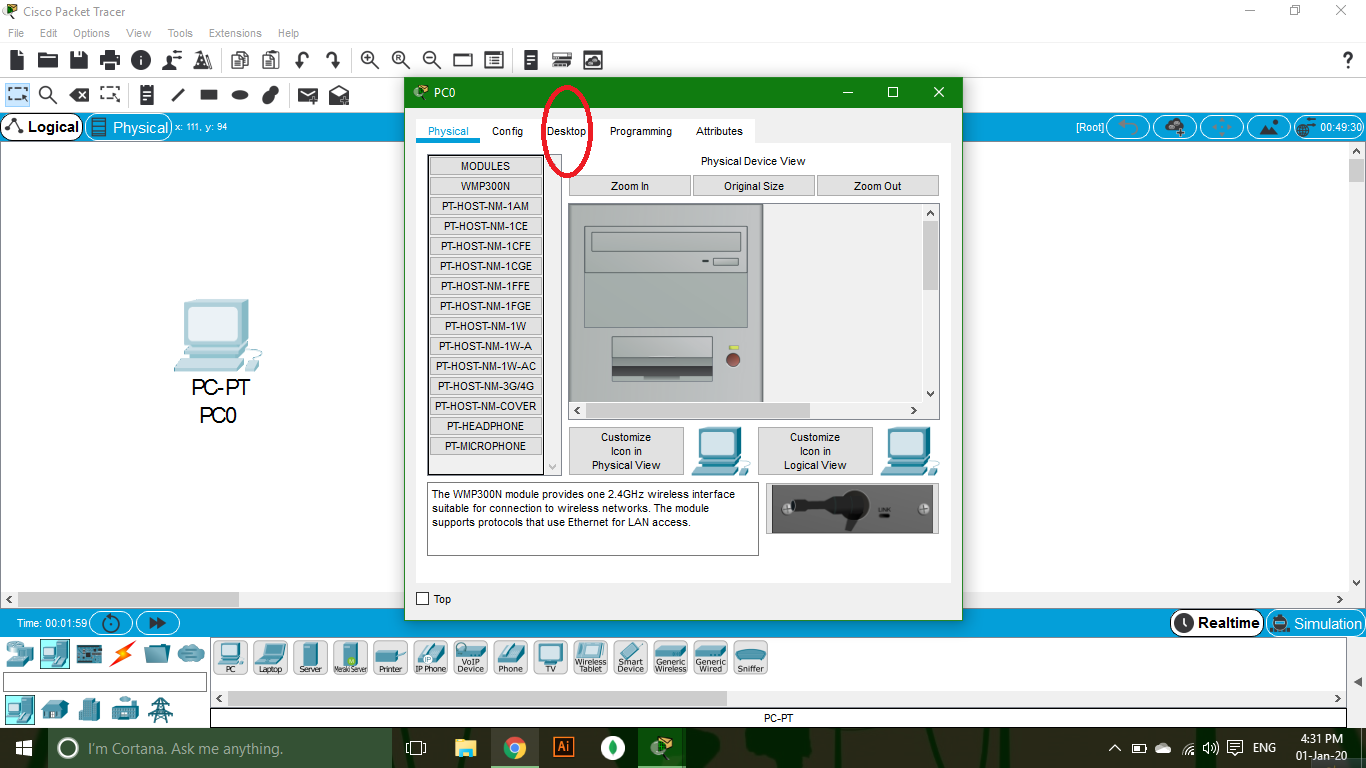1366x768 pixels.
Task: Add a Printer device
Action: [x=390, y=658]
